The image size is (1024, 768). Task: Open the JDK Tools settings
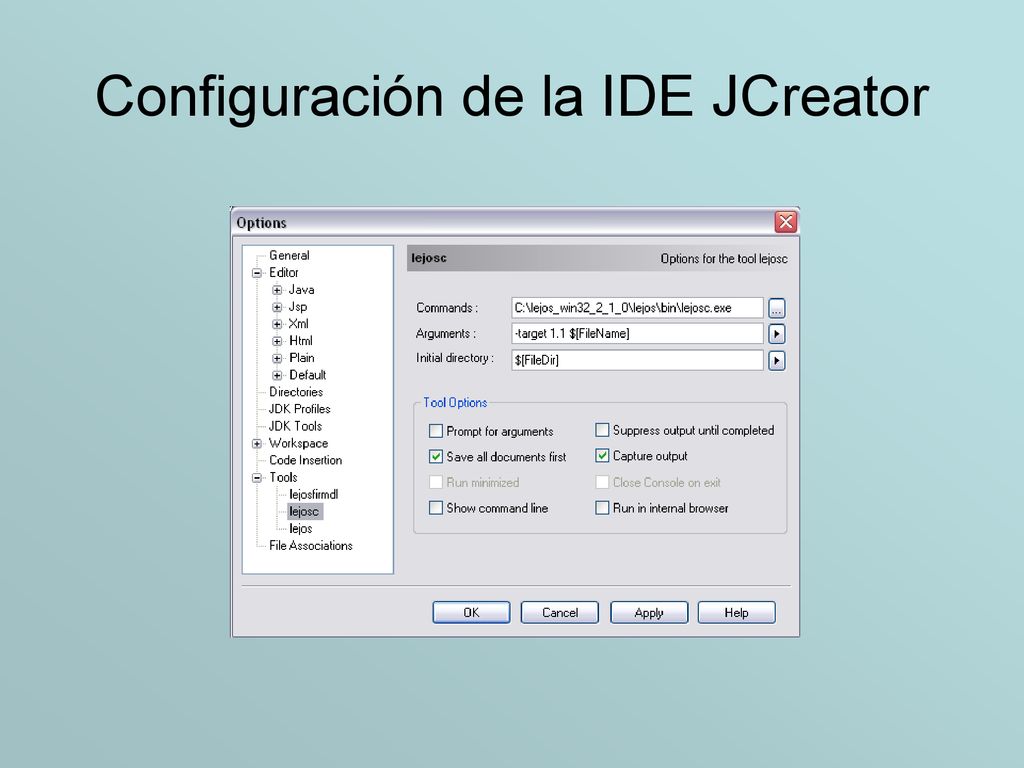point(295,426)
